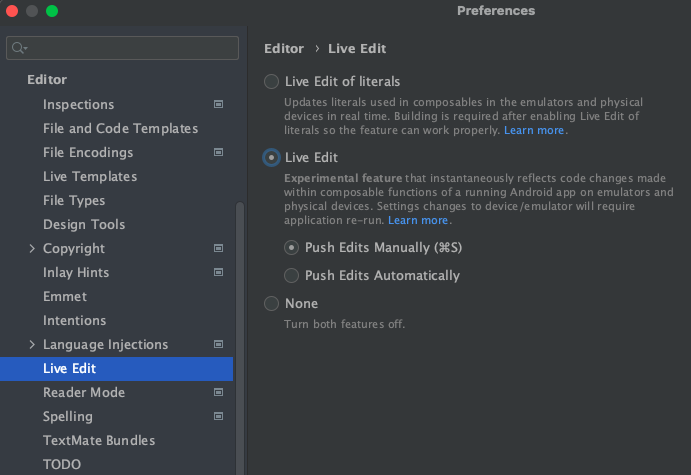Click project-level icon beside Inlay Hints
The image size is (691, 475).
(x=219, y=272)
